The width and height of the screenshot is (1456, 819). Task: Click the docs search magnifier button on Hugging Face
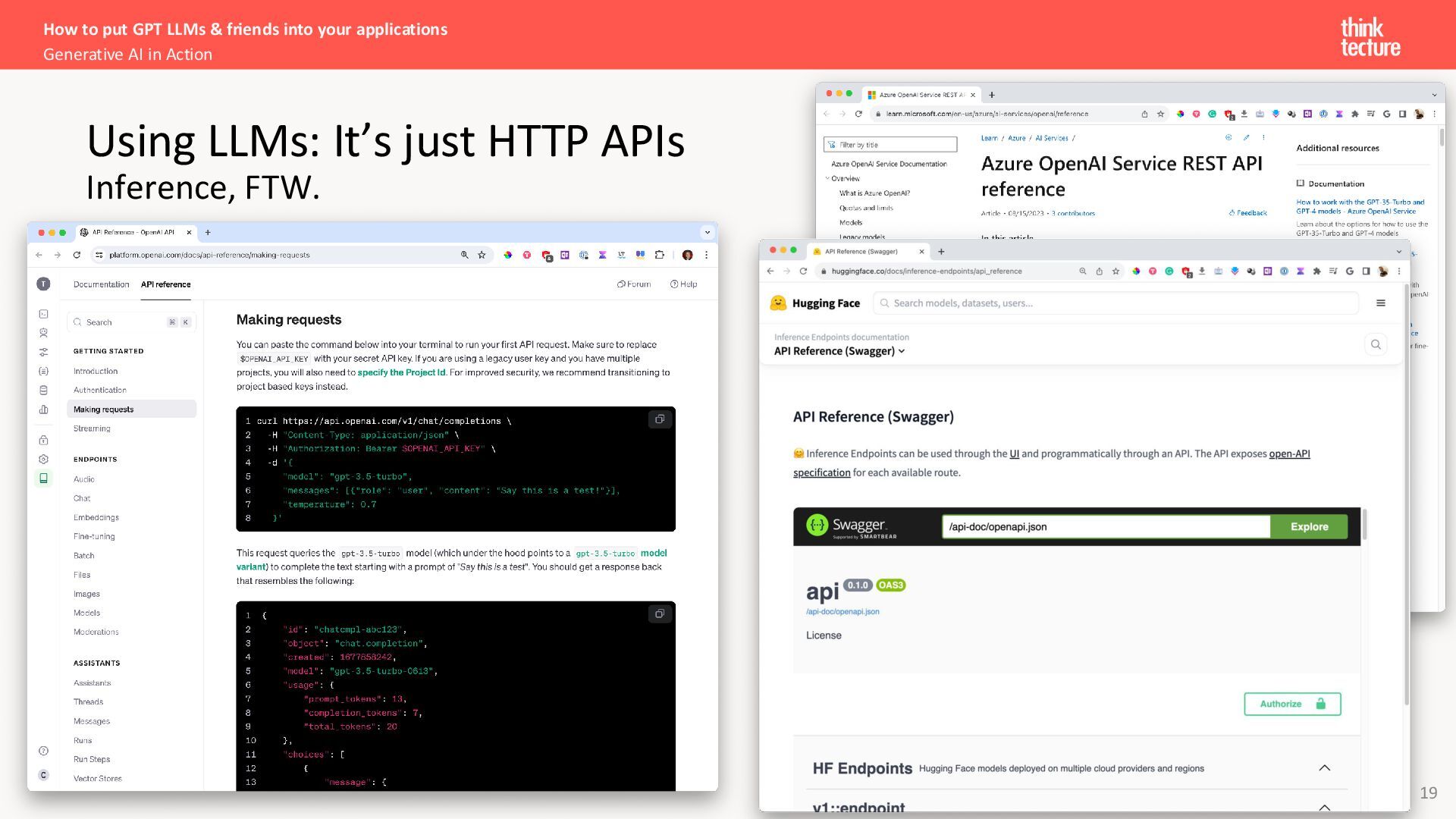pos(1376,344)
